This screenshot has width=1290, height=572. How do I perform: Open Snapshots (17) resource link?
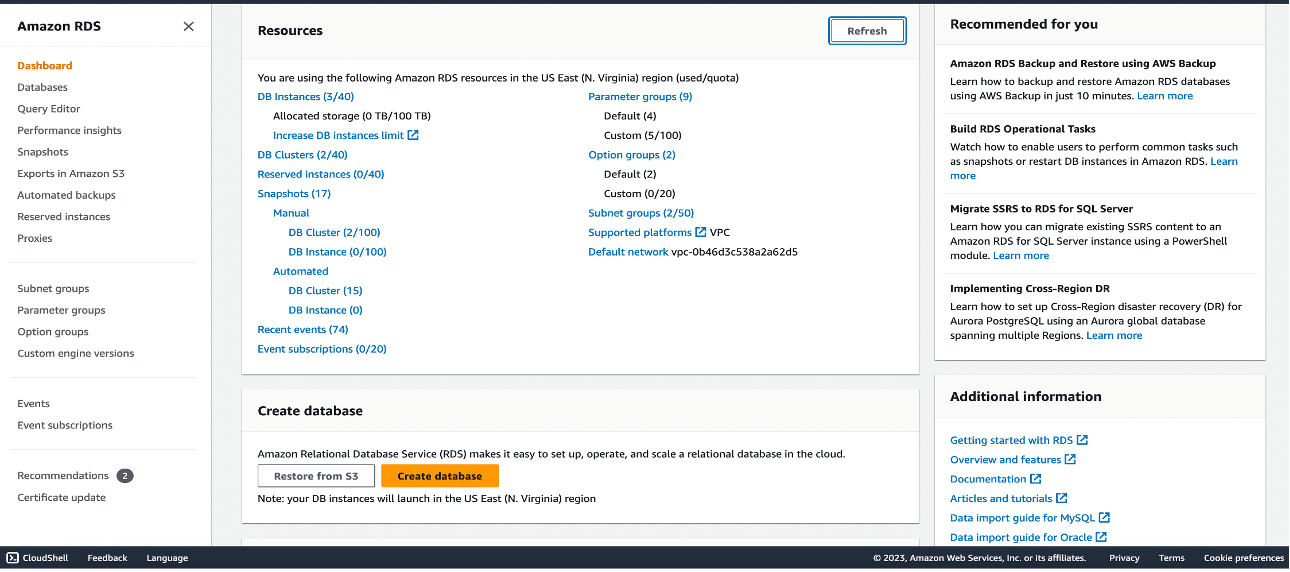(294, 194)
